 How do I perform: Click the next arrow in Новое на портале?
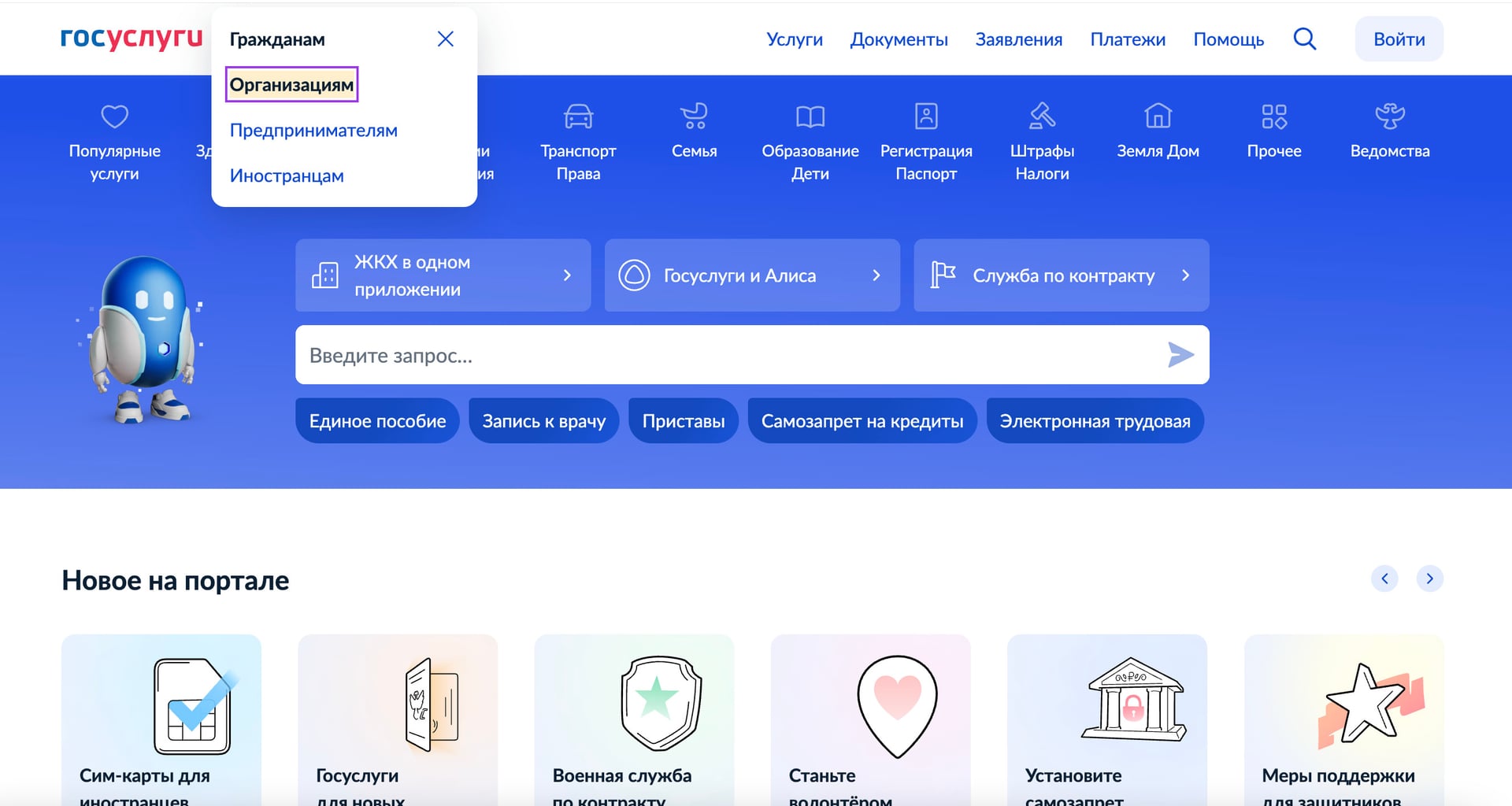pyautogui.click(x=1429, y=579)
